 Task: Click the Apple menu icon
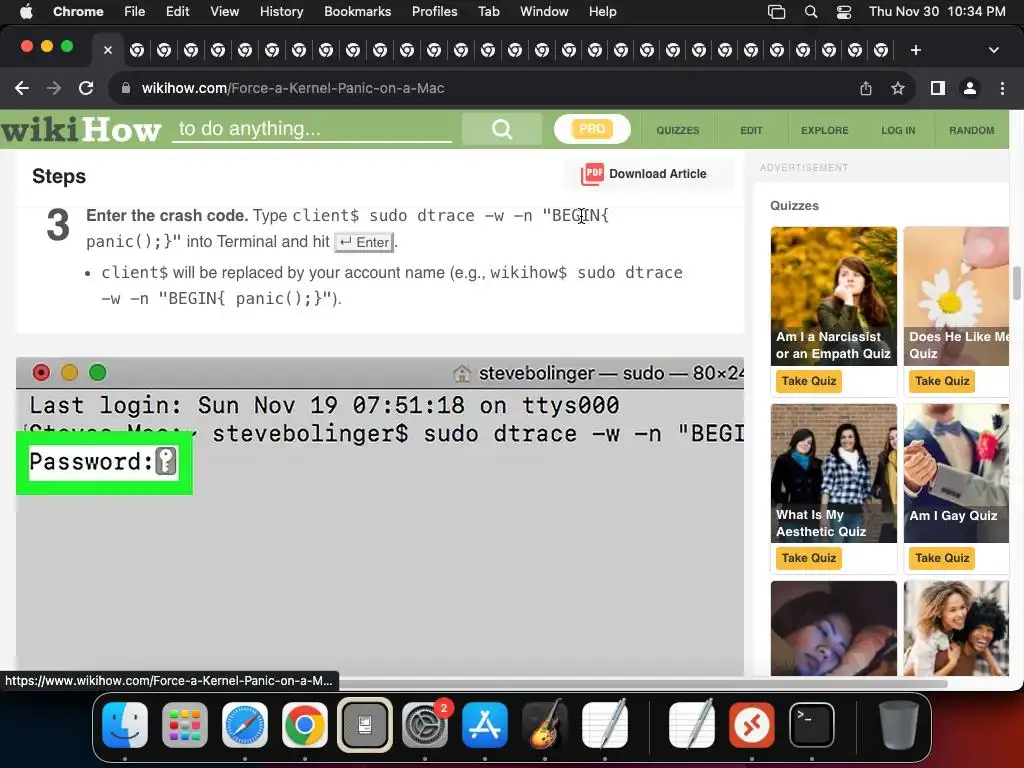coord(26,11)
